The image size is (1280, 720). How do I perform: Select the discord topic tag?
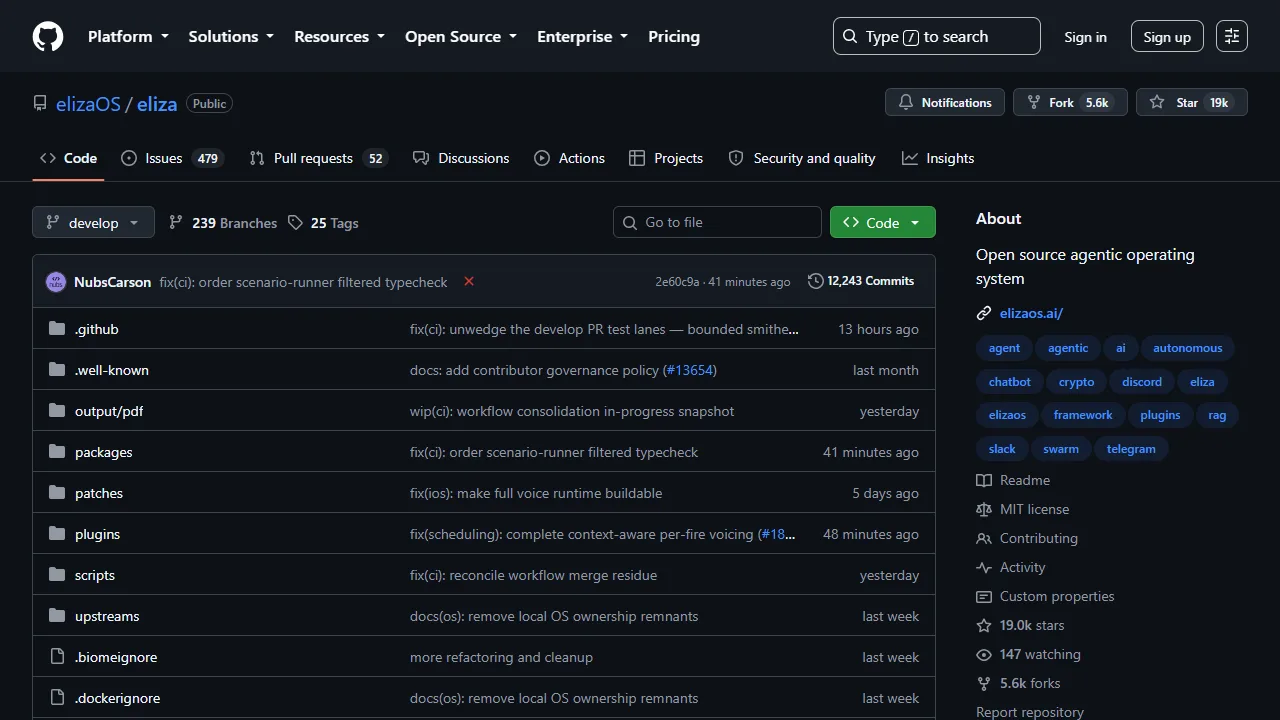pos(1142,382)
